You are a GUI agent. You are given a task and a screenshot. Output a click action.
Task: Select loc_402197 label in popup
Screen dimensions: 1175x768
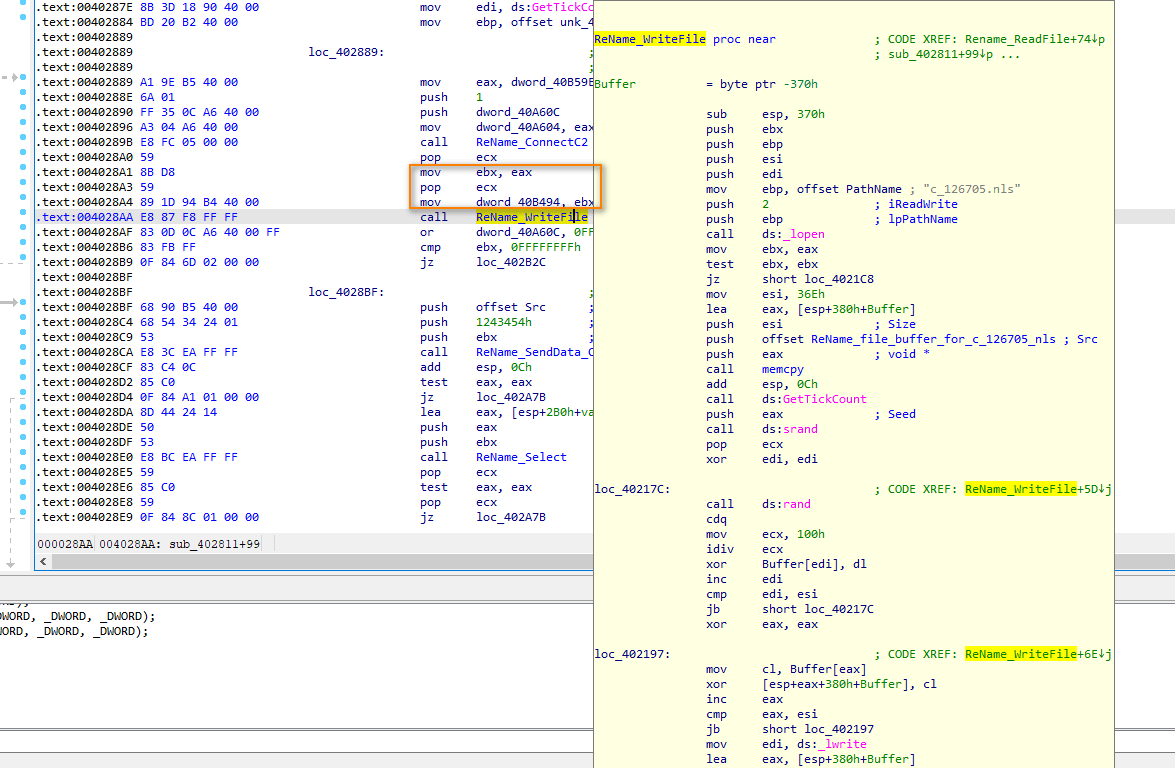tap(632, 653)
